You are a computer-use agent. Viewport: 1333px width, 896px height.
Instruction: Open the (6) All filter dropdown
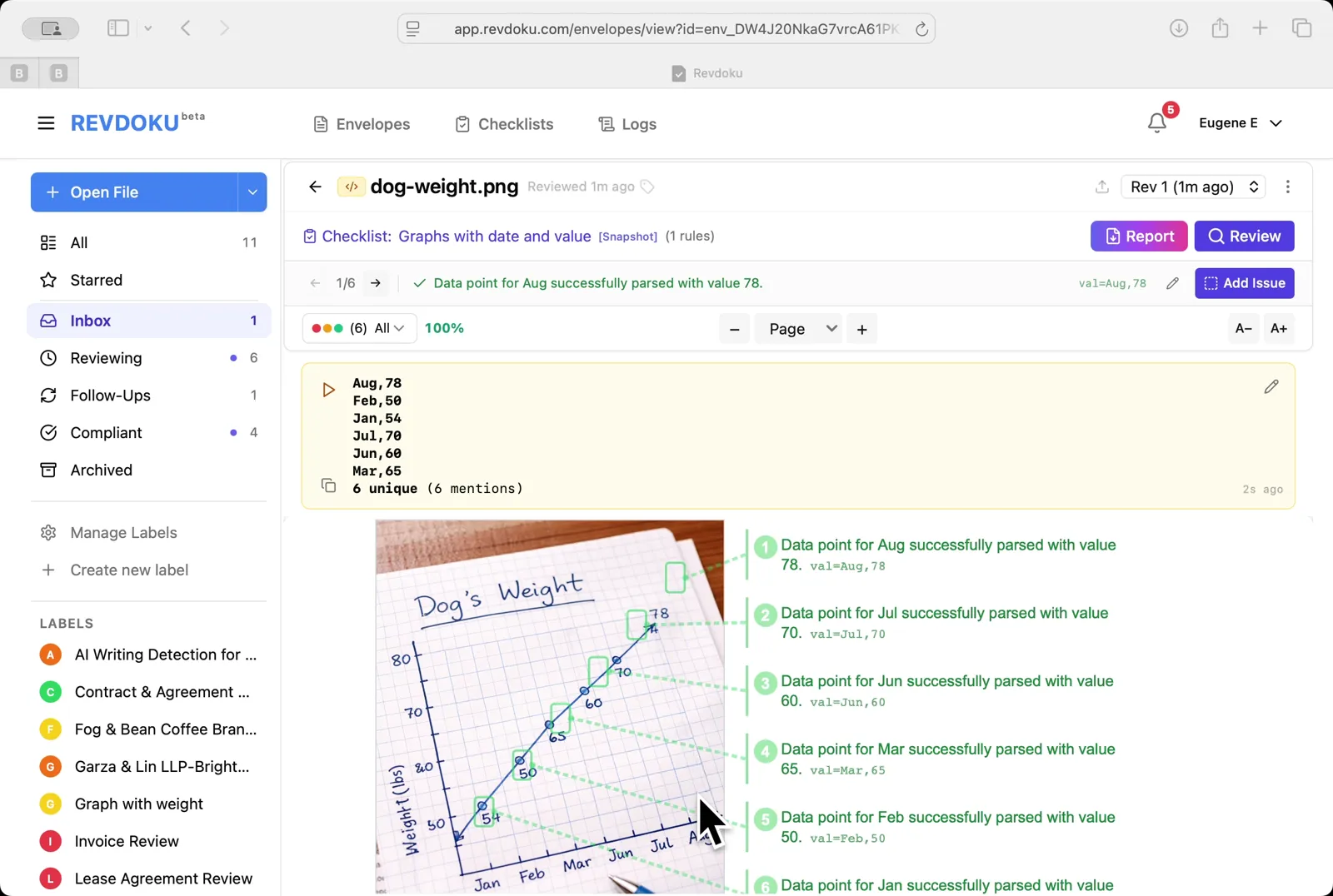point(359,328)
